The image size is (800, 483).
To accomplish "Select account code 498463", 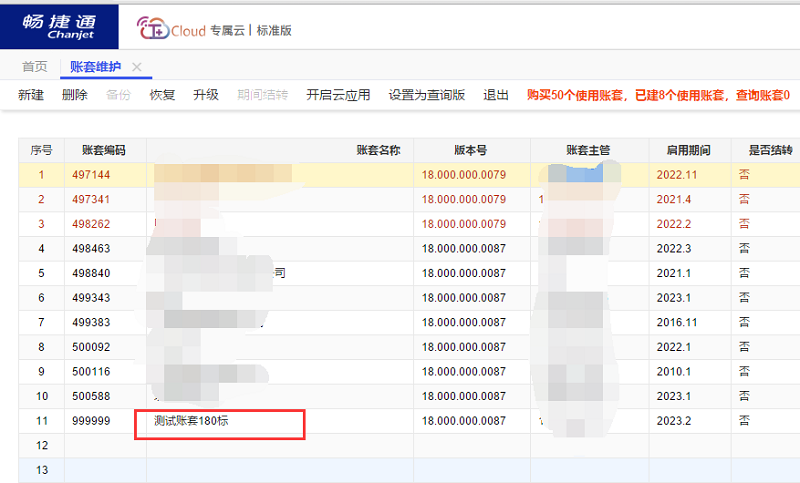I will (91, 248).
